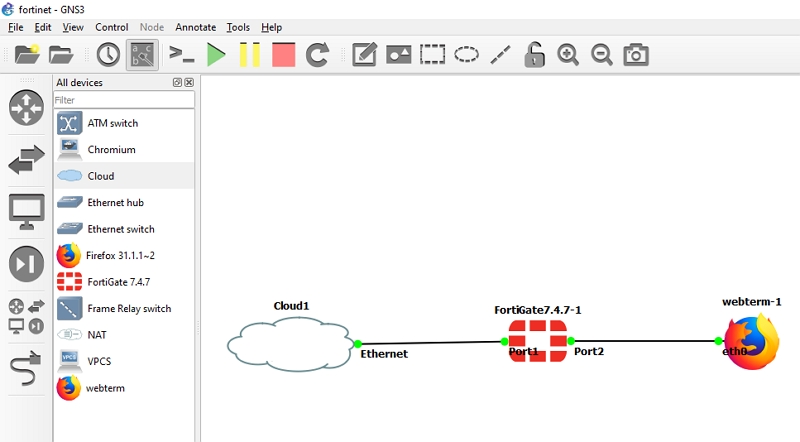Select Ethernet switch in device list

pos(124,229)
